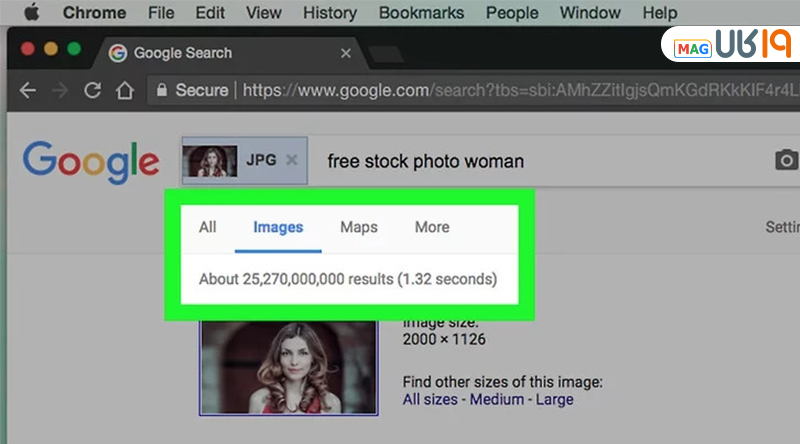Go to the home page icon

125,90
